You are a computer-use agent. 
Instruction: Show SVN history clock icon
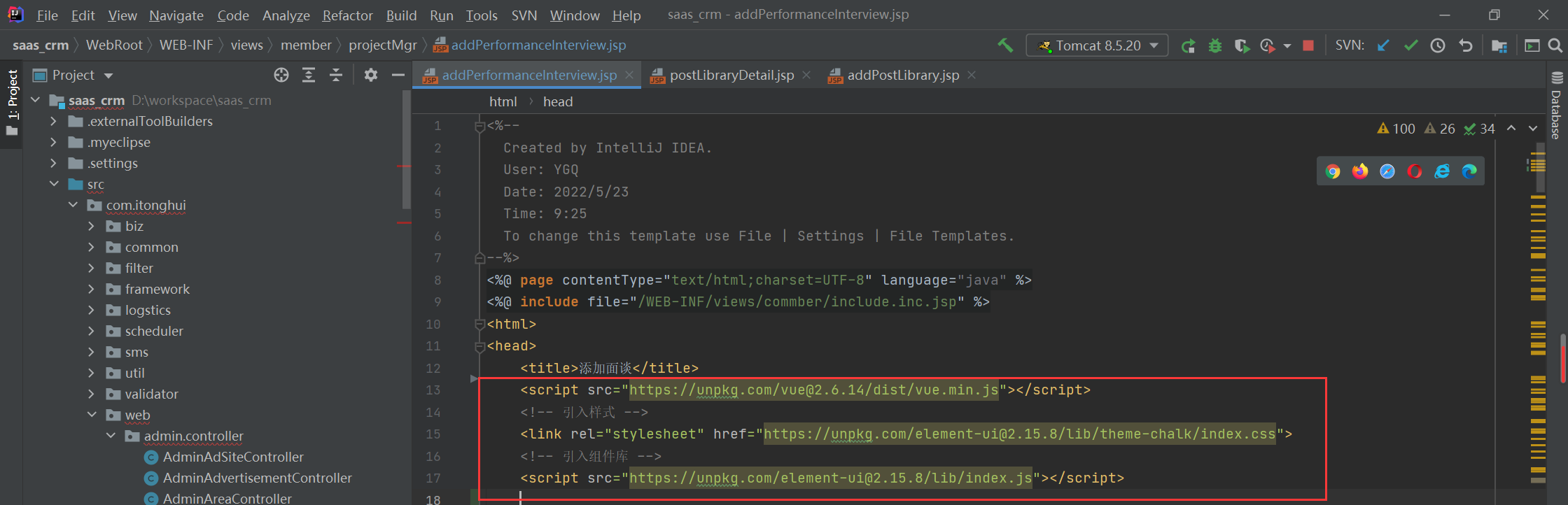click(1438, 45)
